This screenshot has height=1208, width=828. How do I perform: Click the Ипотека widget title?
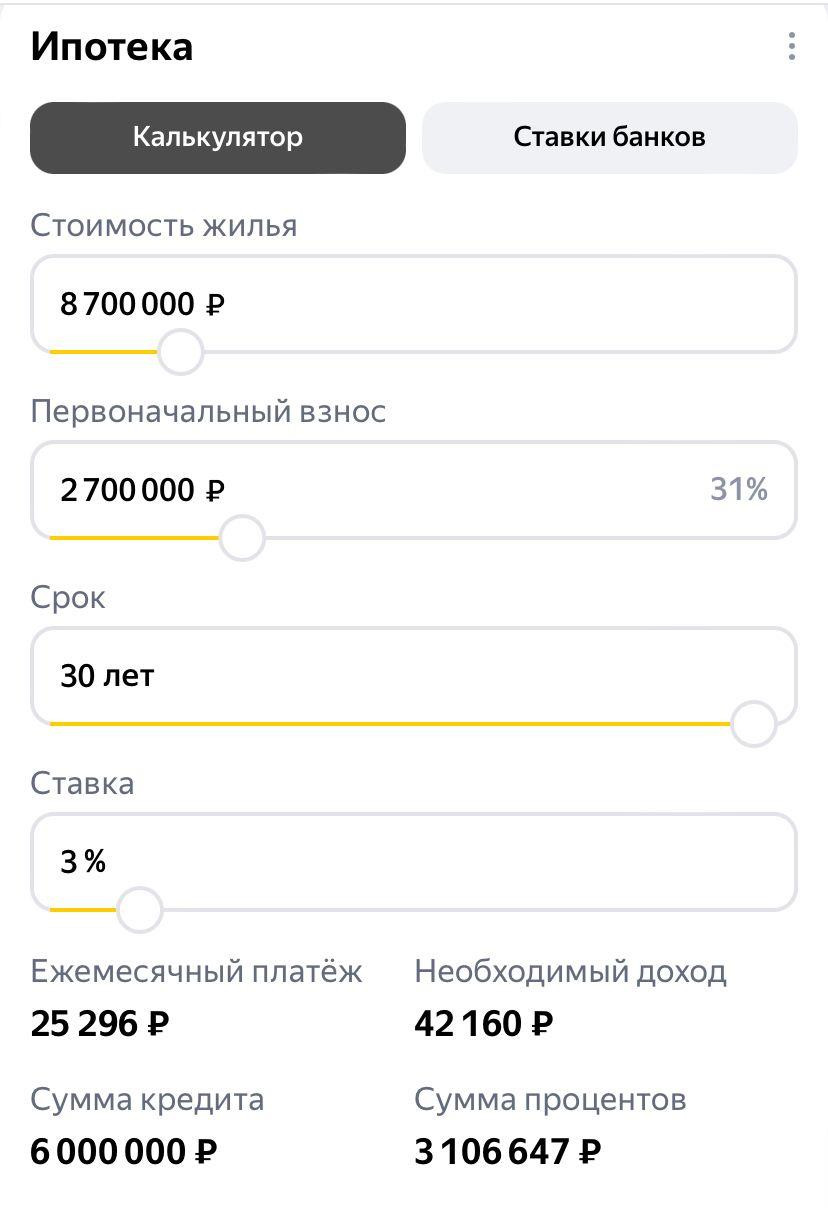point(112,47)
